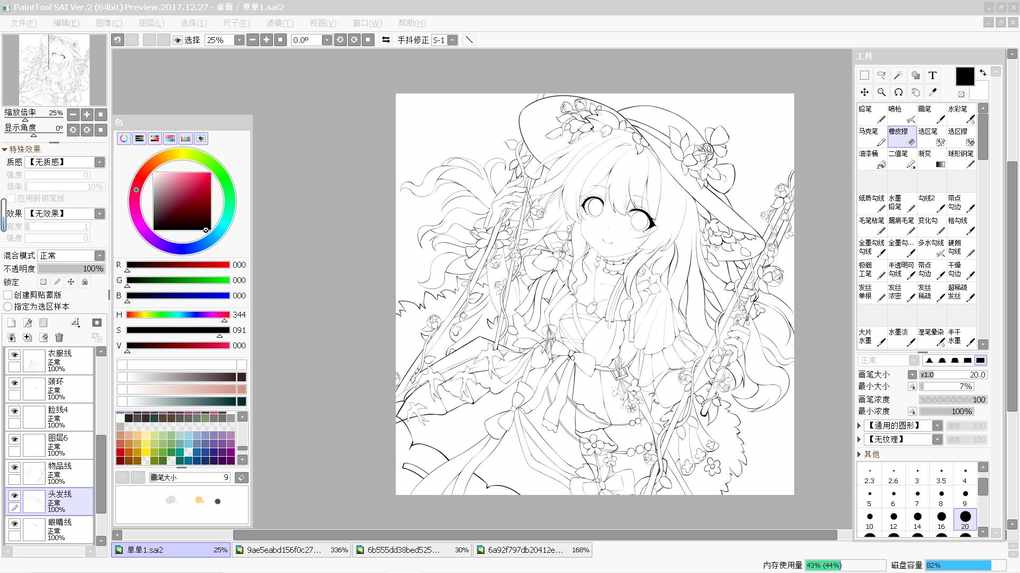
Task: Open the 滤镜 Filter menu
Action: (280, 23)
